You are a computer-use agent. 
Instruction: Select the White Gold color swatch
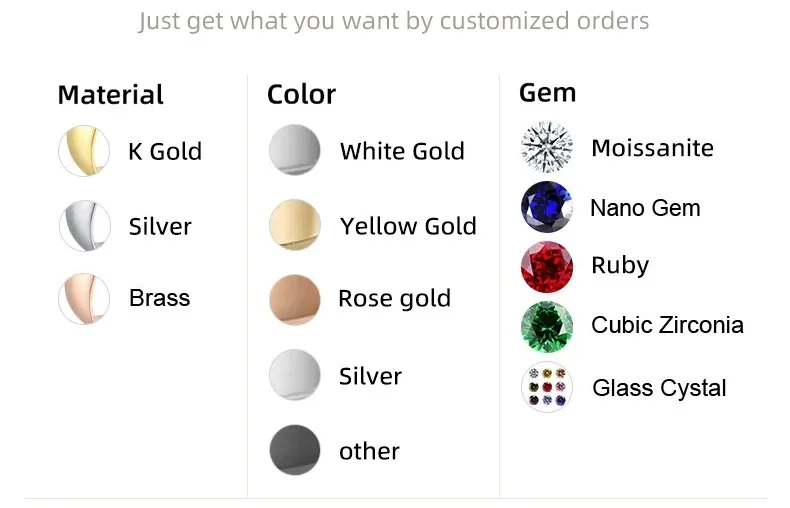point(295,151)
